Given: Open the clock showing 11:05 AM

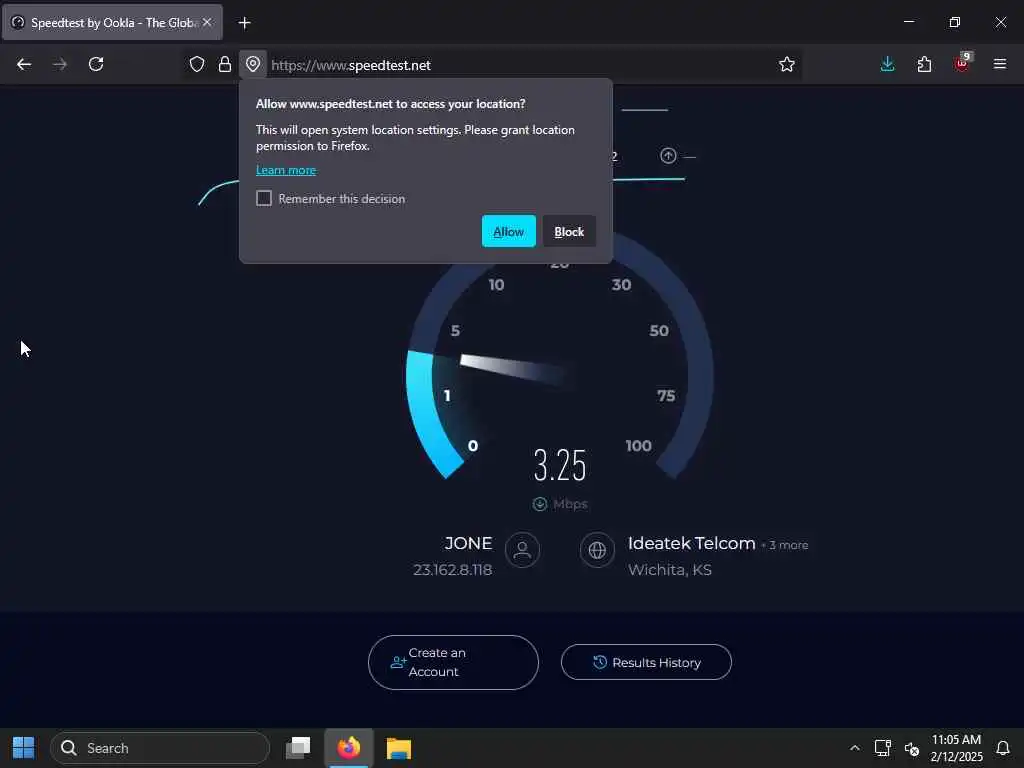Looking at the screenshot, I should pos(956,748).
